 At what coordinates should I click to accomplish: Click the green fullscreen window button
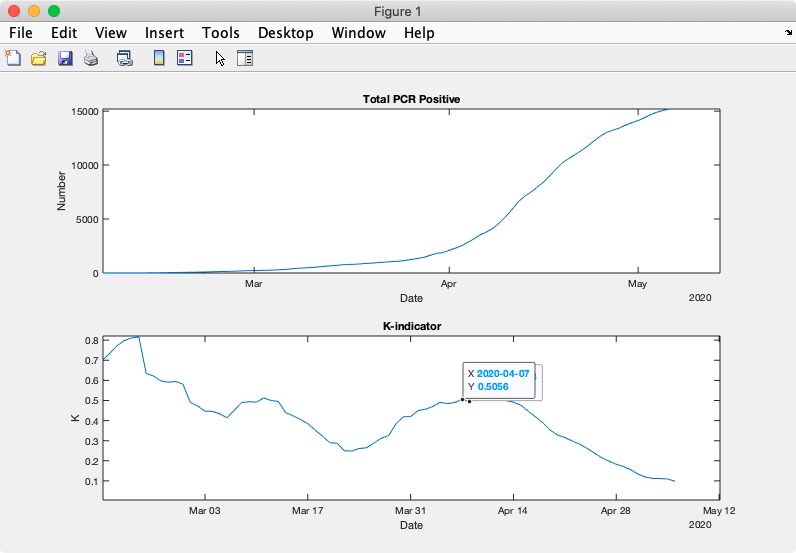pyautogui.click(x=54, y=11)
